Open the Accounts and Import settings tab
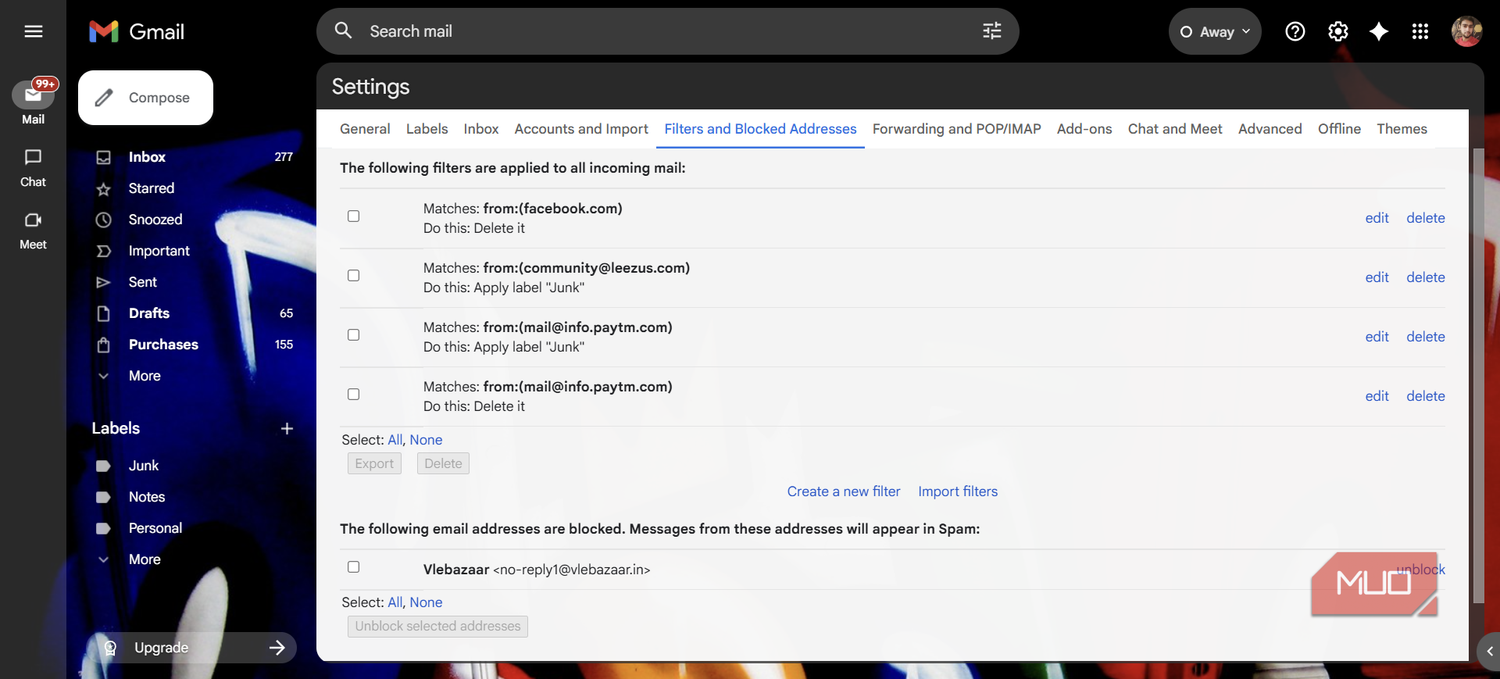The width and height of the screenshot is (1500, 679). [x=581, y=128]
